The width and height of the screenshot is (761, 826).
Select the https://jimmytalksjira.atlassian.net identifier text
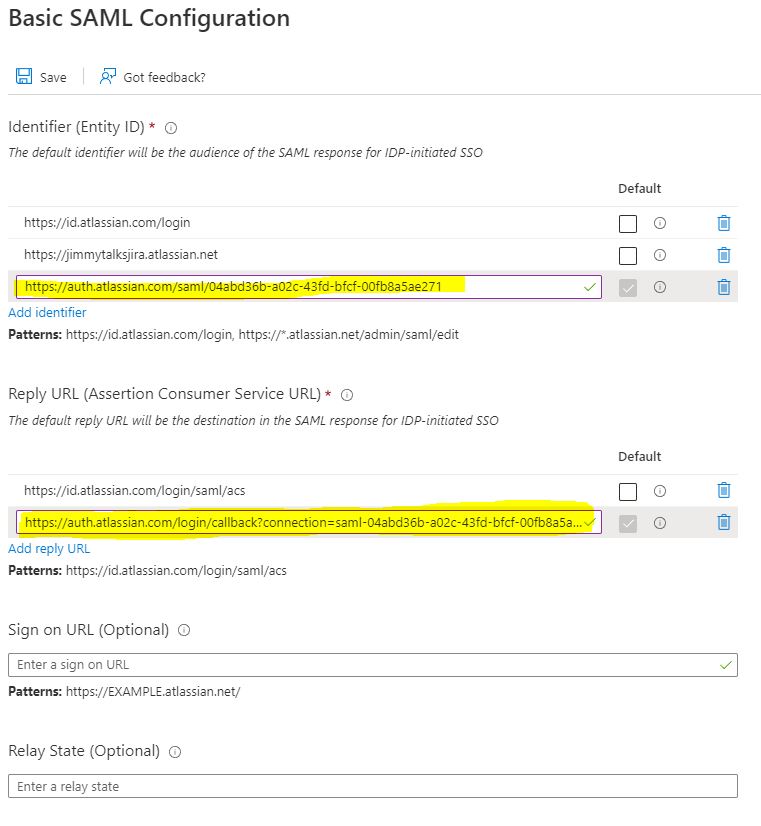121,255
